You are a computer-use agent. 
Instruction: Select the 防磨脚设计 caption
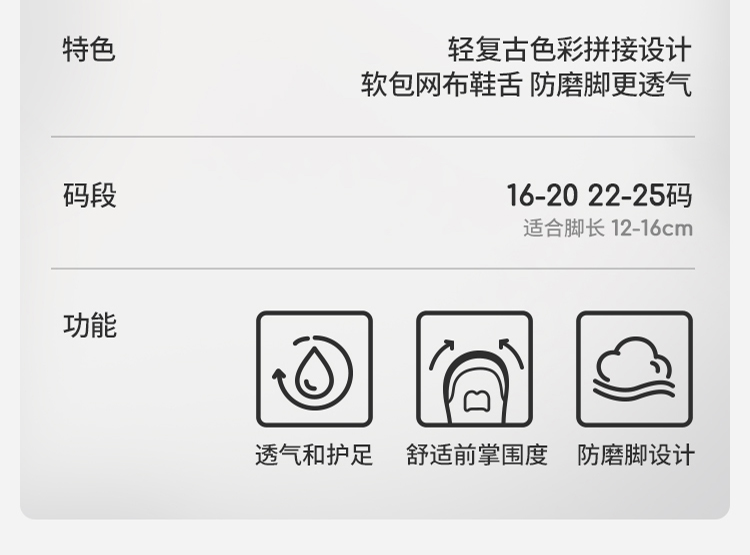636,455
